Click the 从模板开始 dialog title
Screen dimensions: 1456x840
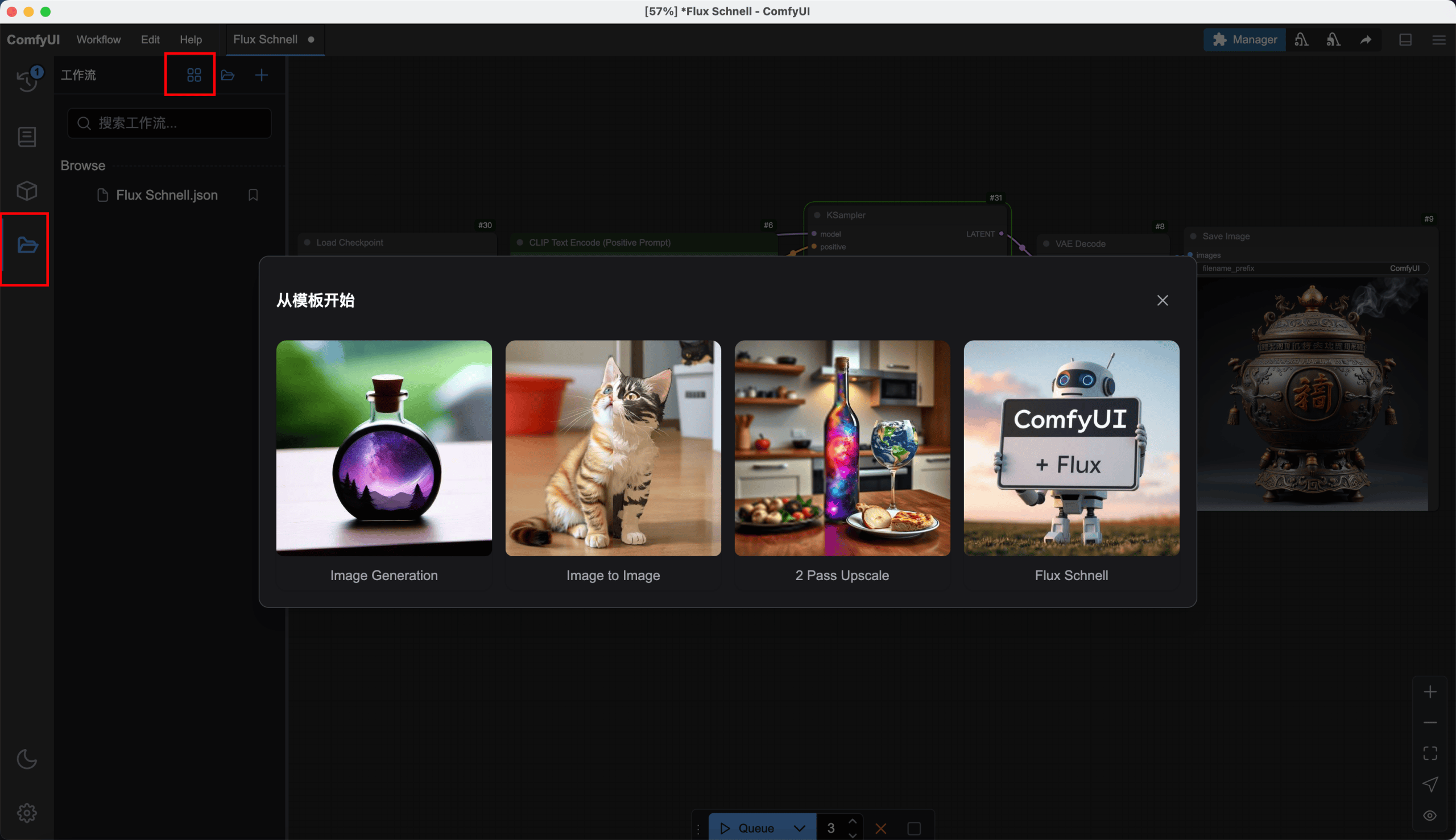pyautogui.click(x=315, y=301)
